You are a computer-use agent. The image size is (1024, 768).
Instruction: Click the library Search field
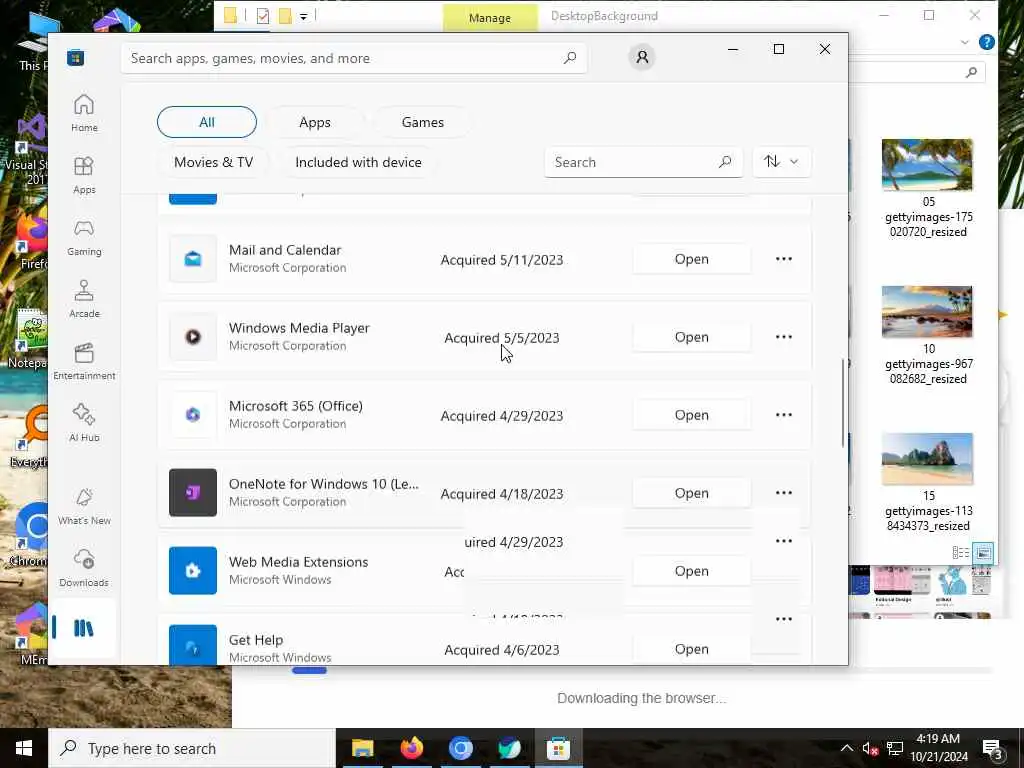pos(643,162)
